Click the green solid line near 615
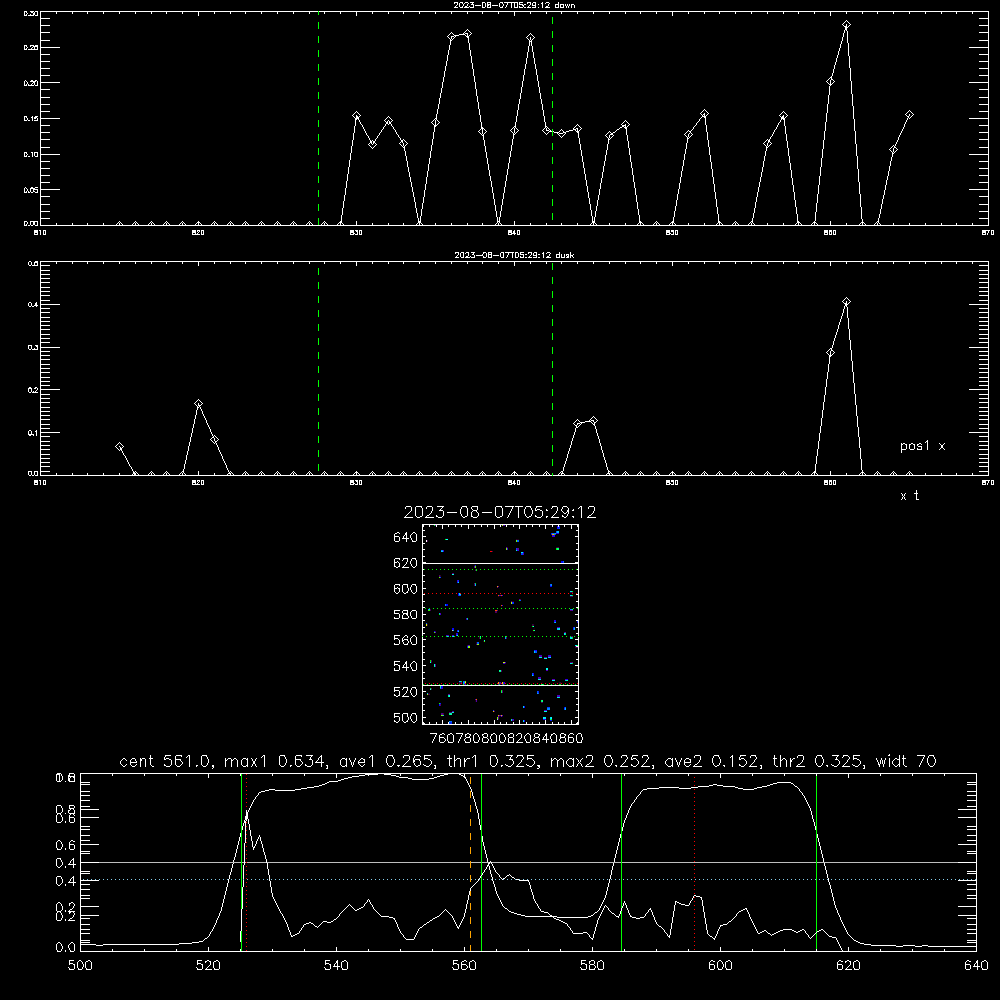Image resolution: width=1000 pixels, height=1000 pixels. [816, 862]
